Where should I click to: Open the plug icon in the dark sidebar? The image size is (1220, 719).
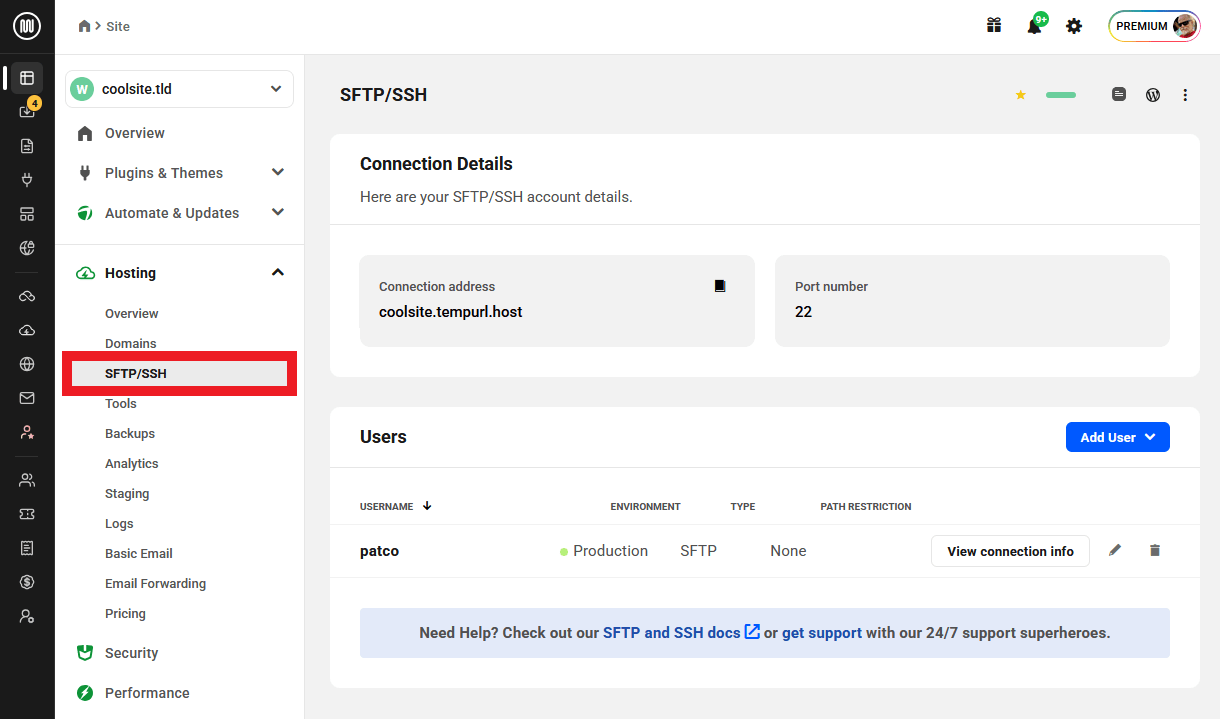coord(27,180)
